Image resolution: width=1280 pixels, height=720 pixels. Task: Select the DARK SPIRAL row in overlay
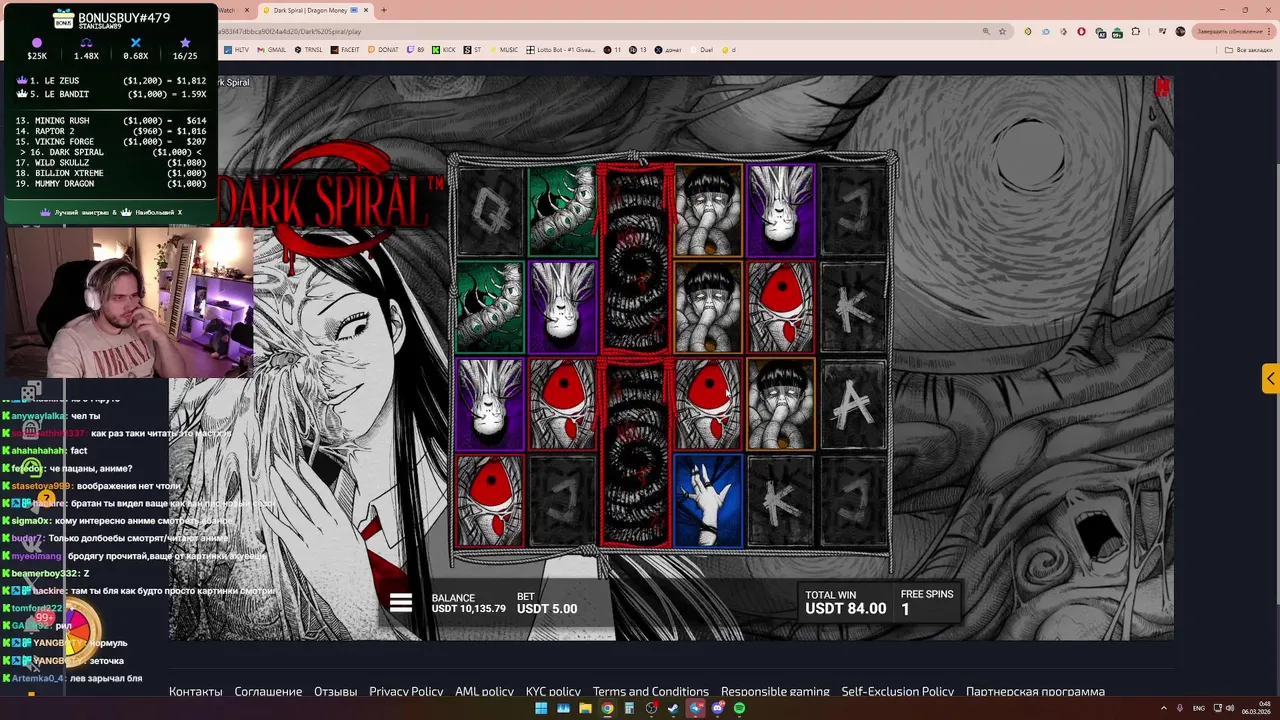(112, 152)
